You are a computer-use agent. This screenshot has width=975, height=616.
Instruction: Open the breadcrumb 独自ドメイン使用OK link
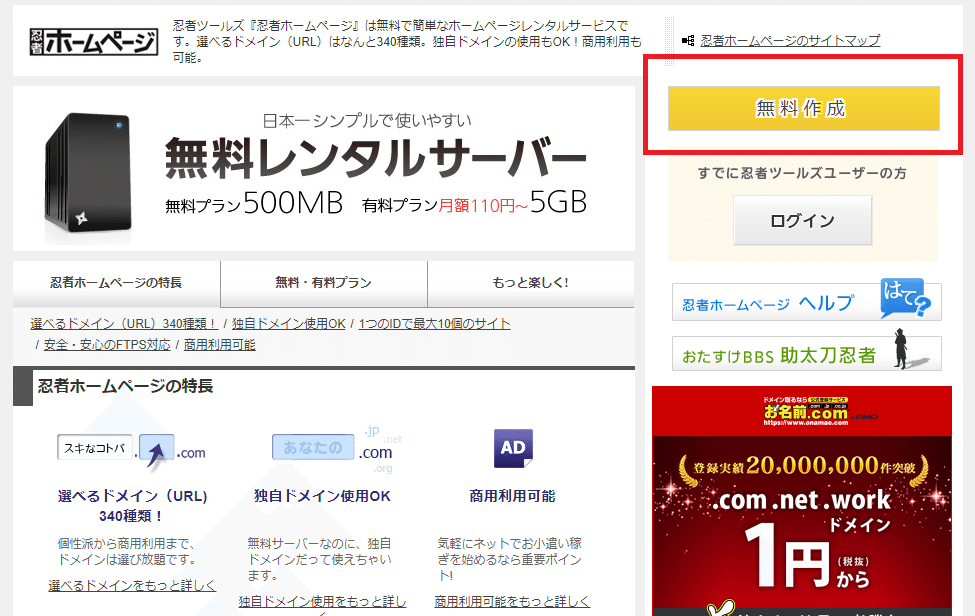coord(289,324)
